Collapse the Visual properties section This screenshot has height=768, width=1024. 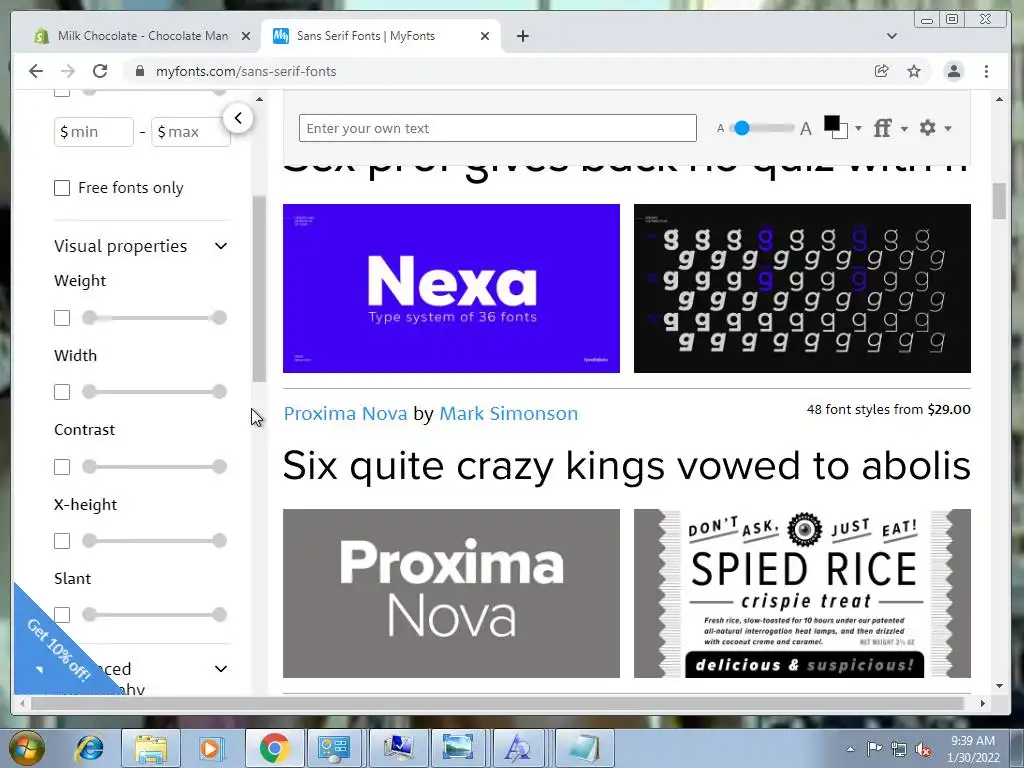pos(221,246)
